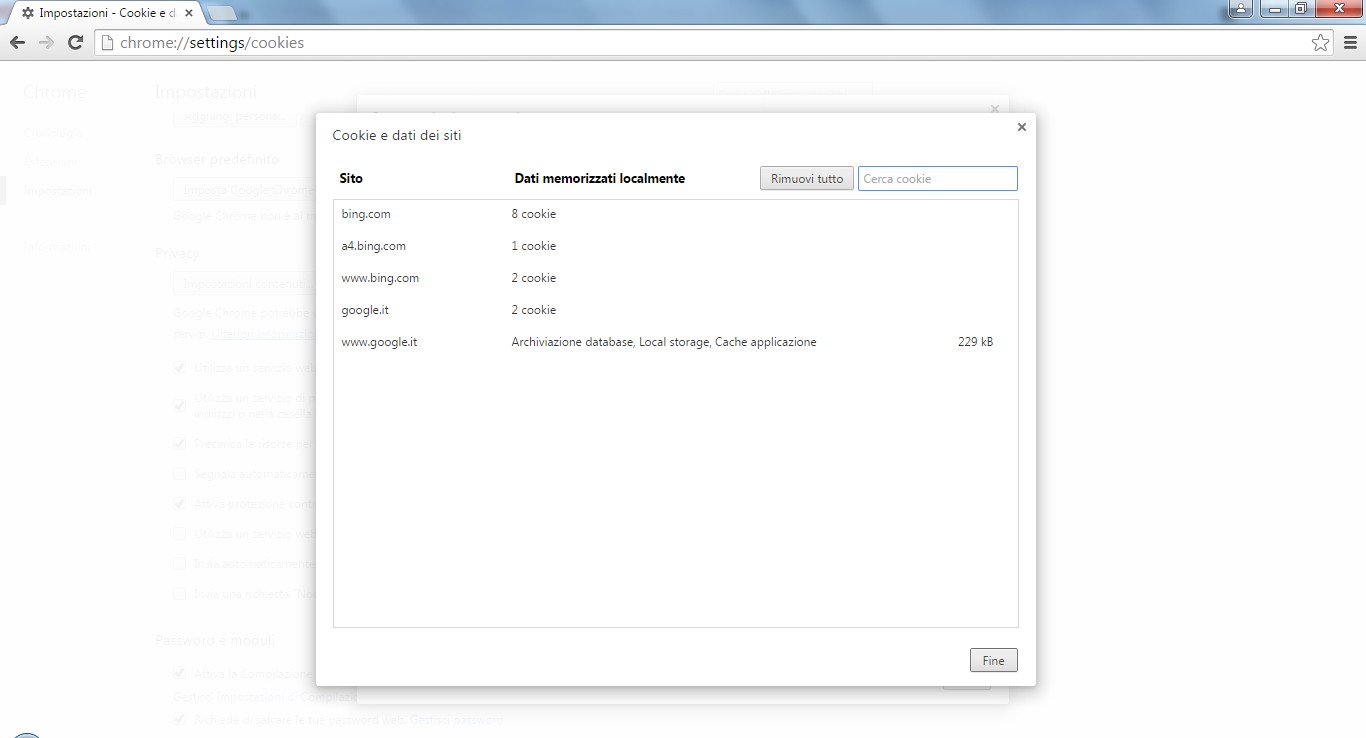The image size is (1366, 738).
Task: Click the Rimuovi tutto button
Action: tap(806, 178)
